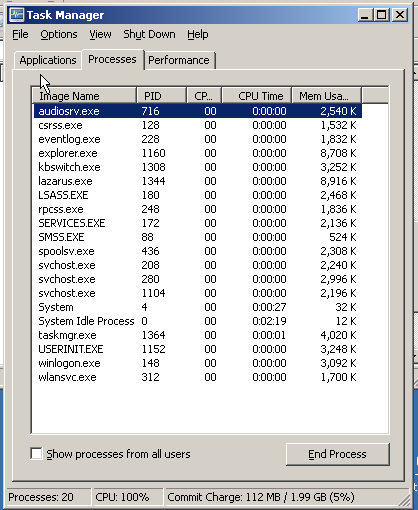Maximize the Task Manager window
Viewport: 418px width, 510px height.
click(382, 15)
